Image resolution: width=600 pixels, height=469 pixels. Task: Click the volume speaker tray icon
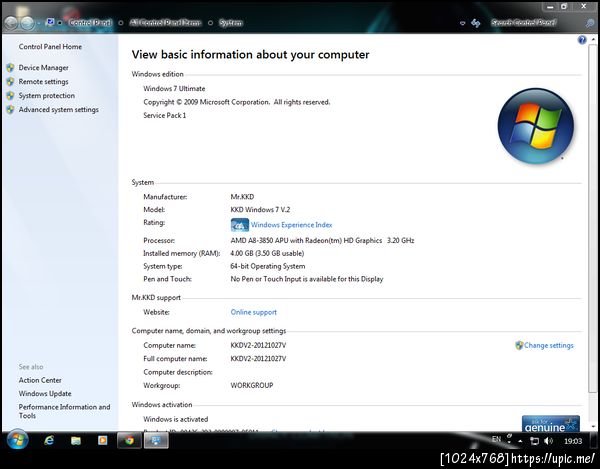(549, 441)
